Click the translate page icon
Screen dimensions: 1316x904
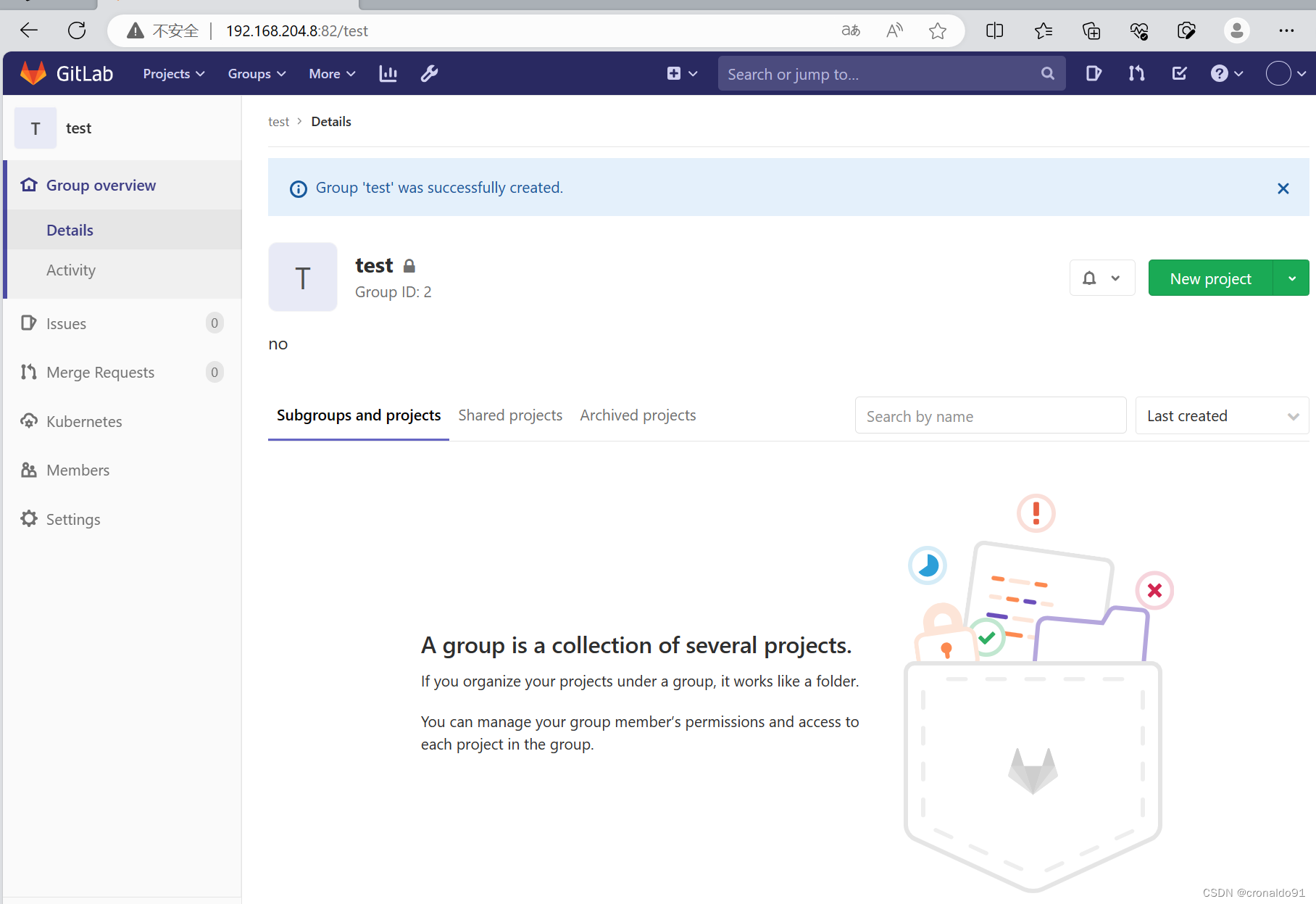[851, 30]
